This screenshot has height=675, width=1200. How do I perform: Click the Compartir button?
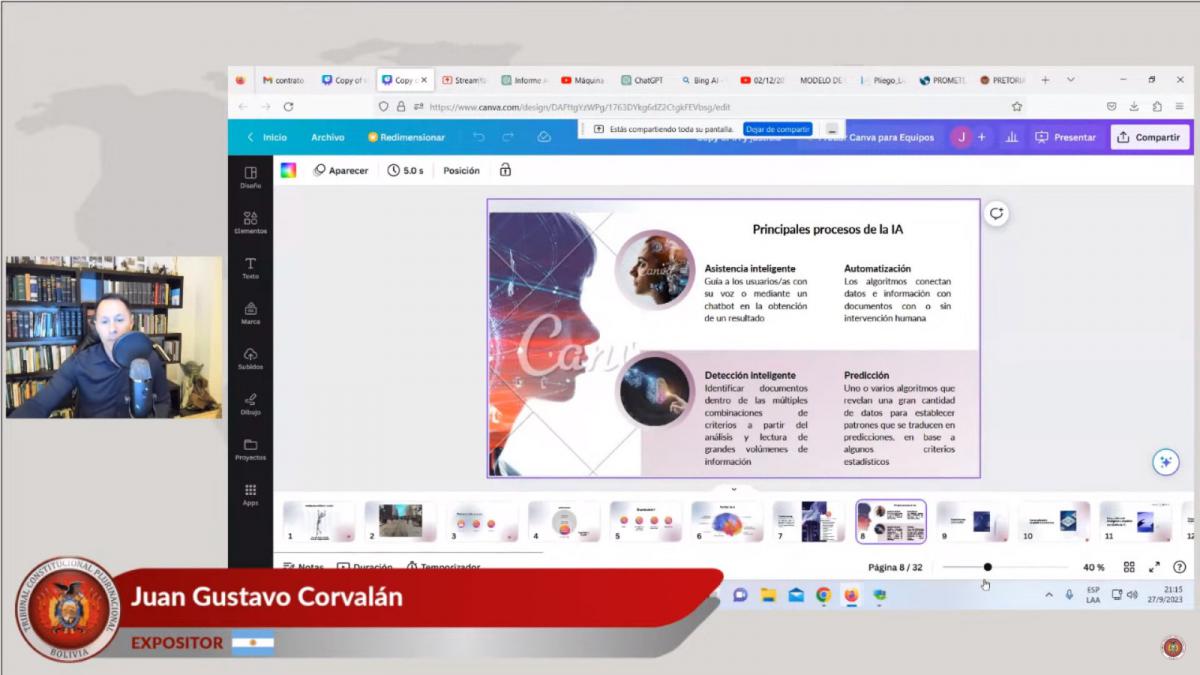1149,137
